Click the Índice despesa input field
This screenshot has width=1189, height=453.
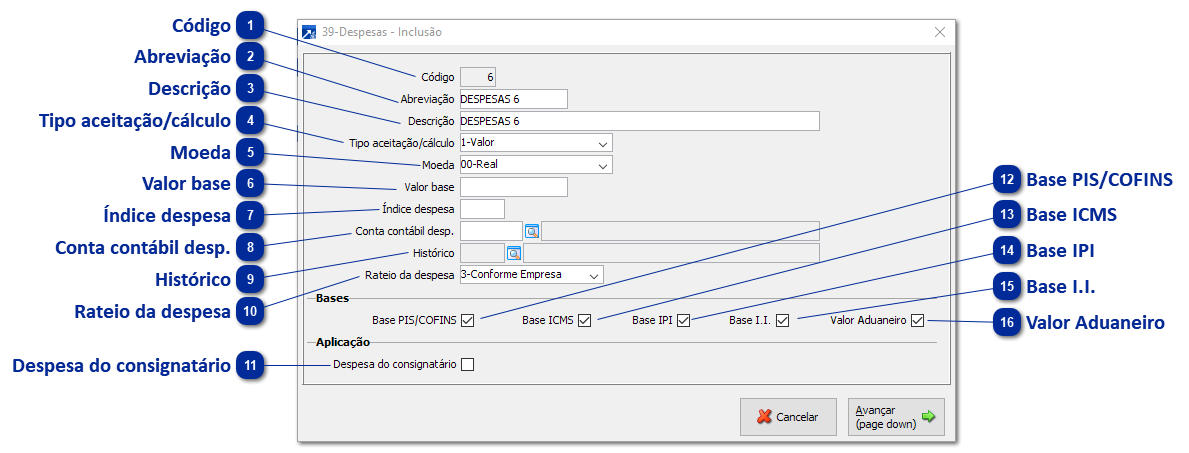tap(482, 209)
